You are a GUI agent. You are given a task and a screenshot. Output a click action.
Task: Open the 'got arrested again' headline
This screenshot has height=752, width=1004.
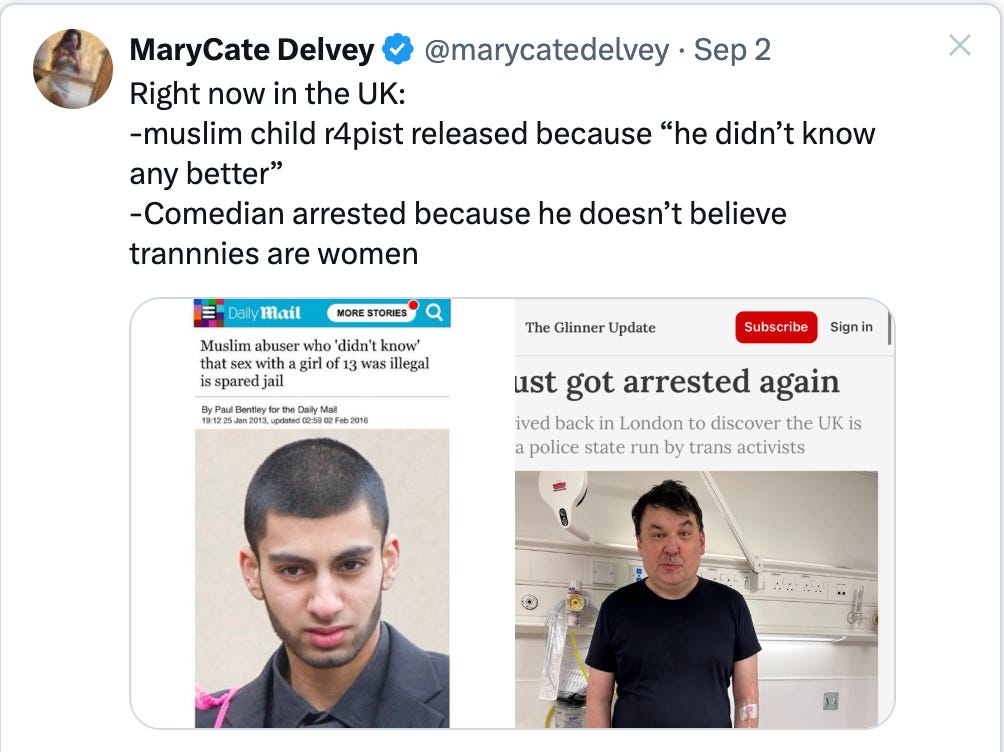pos(677,382)
